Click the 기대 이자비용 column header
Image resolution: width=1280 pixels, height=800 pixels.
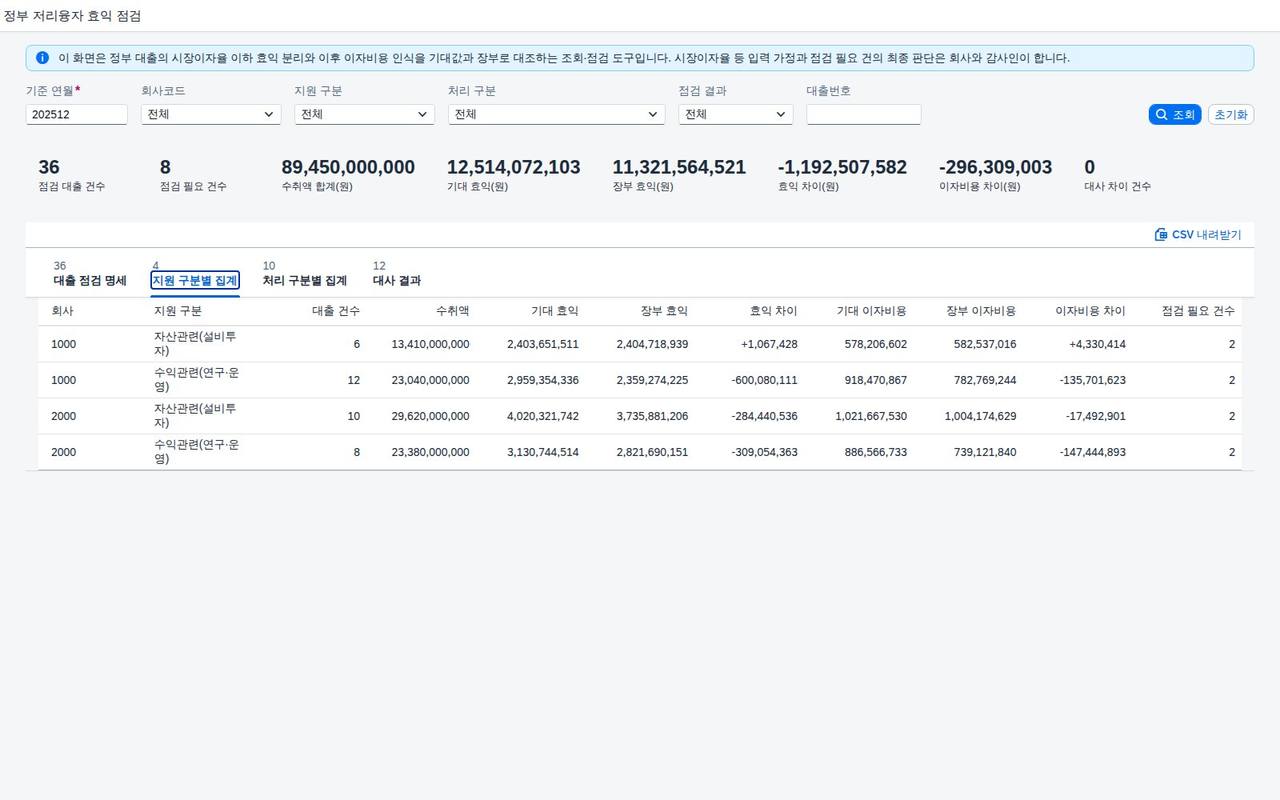872,311
